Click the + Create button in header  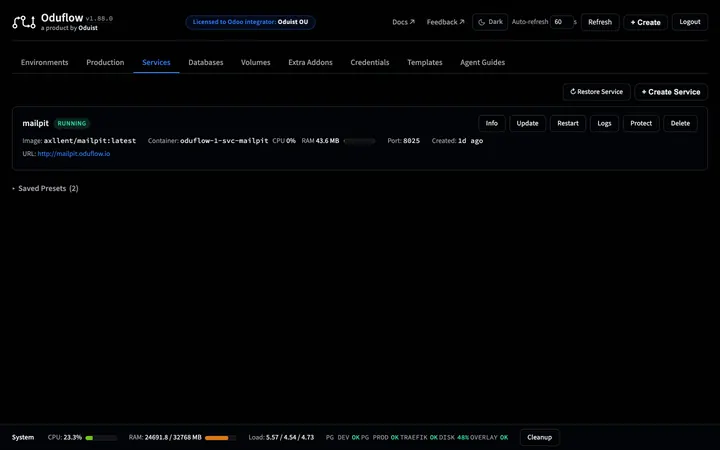pyautogui.click(x=645, y=22)
